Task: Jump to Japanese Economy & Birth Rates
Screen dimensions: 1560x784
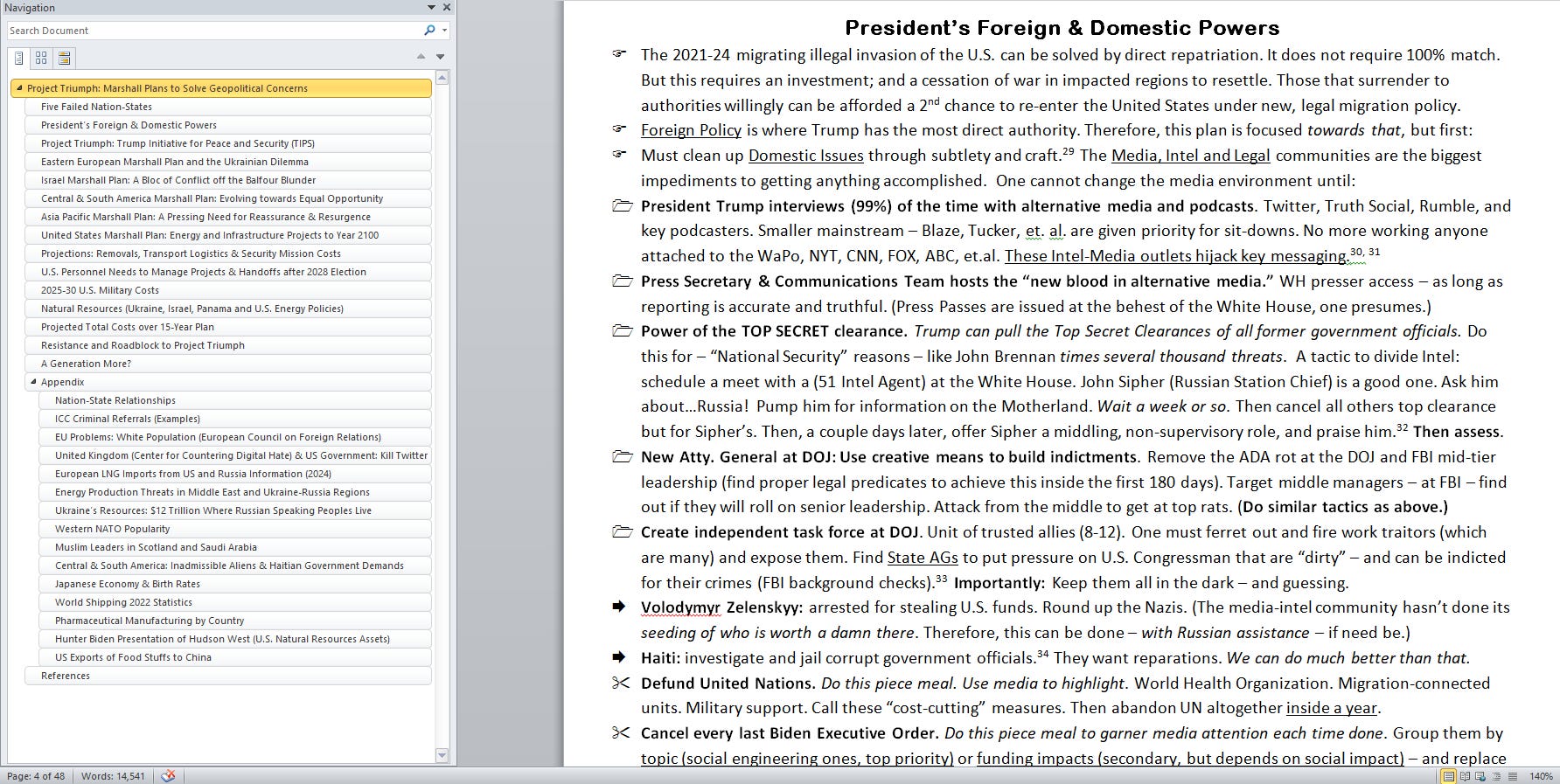Action: pos(235,584)
